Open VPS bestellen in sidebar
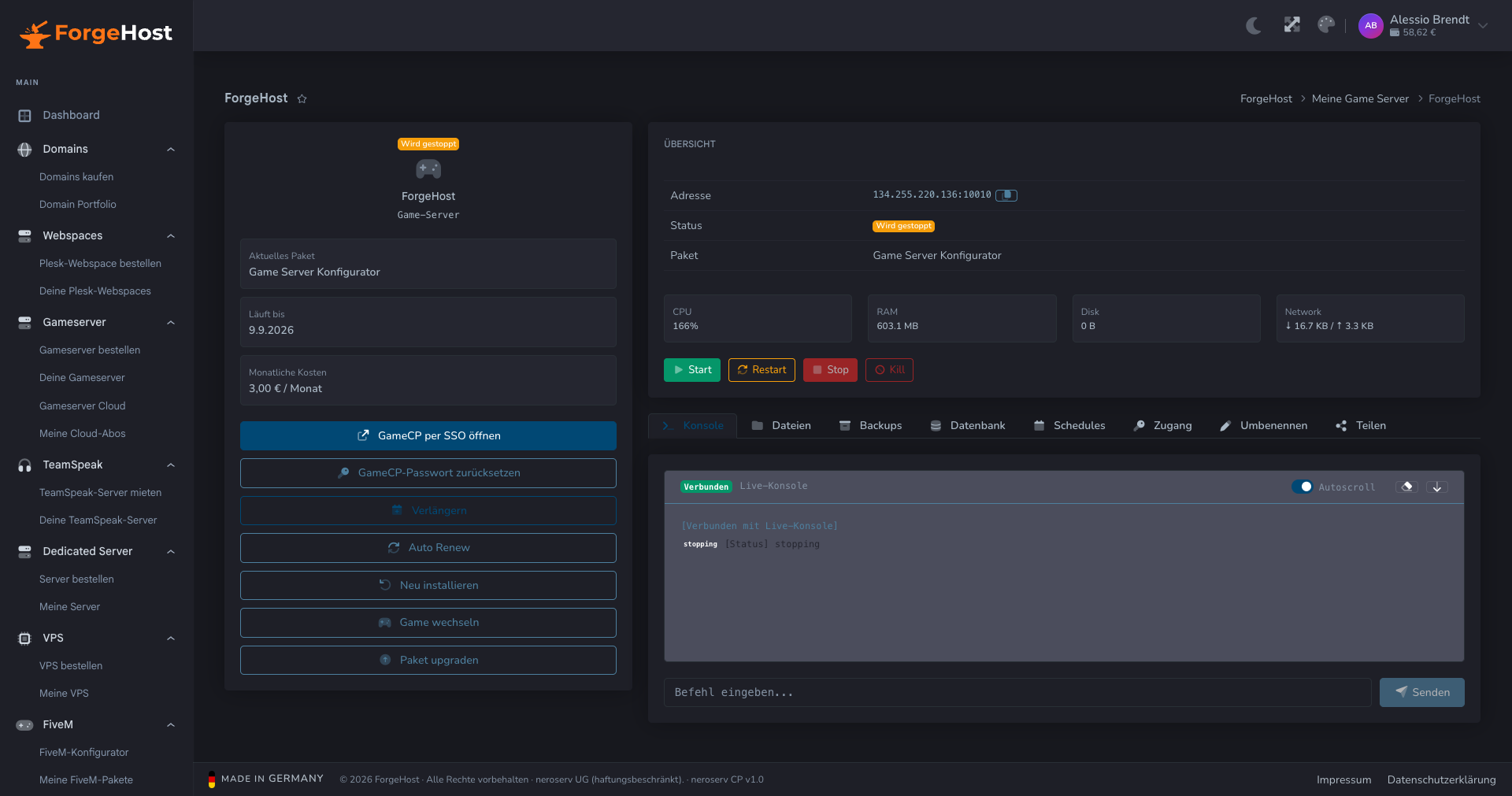This screenshot has width=1512, height=796. point(71,666)
